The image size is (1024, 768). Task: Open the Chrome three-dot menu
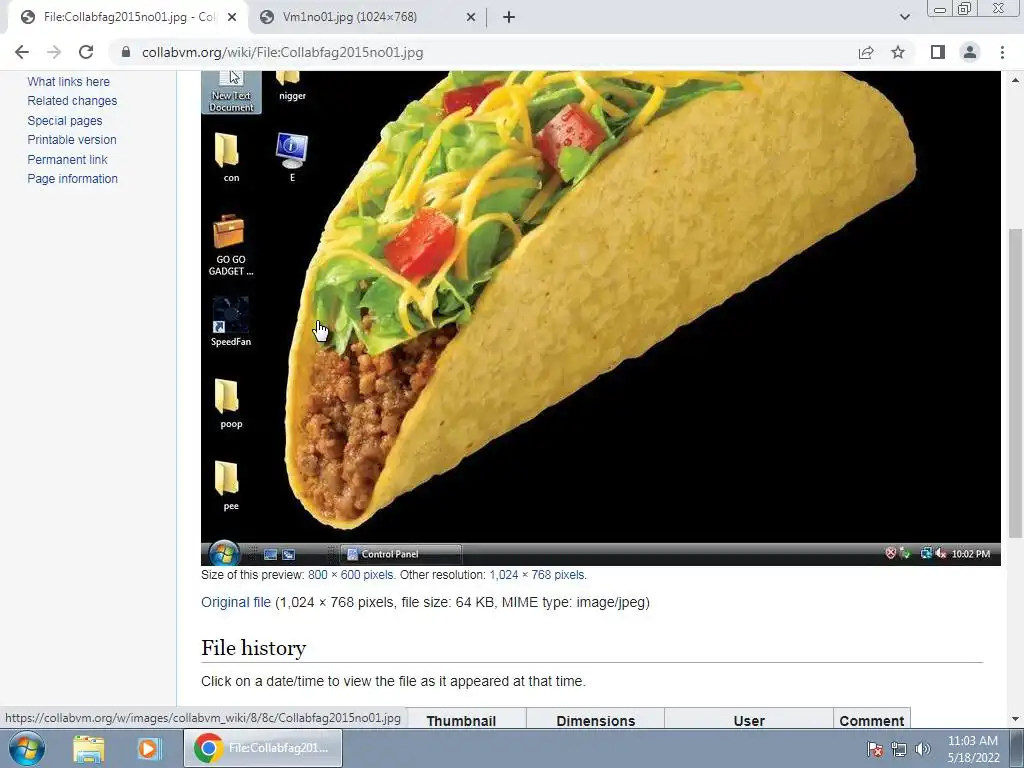(x=1002, y=52)
